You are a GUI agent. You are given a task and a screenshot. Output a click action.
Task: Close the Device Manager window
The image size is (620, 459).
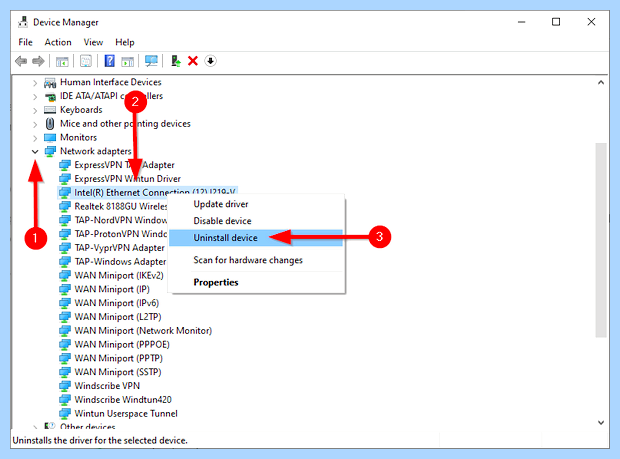591,22
